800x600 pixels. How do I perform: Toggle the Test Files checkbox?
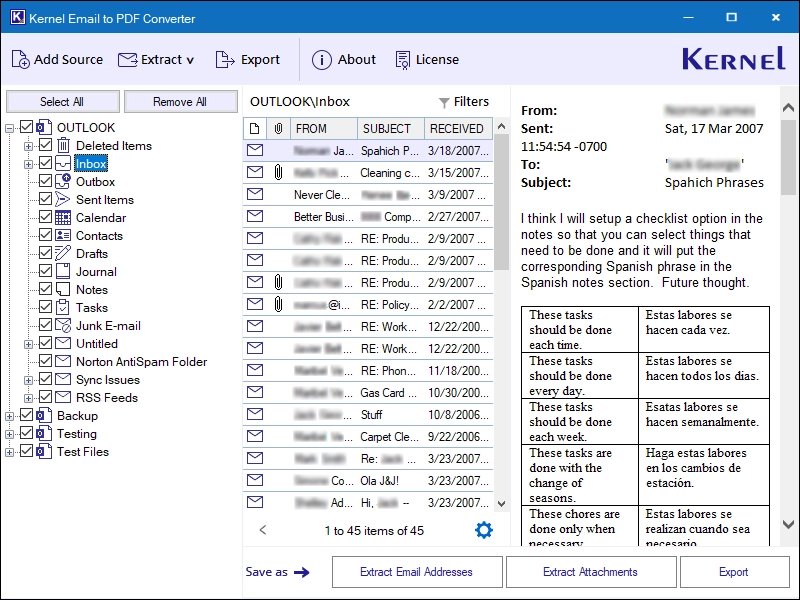pos(27,451)
